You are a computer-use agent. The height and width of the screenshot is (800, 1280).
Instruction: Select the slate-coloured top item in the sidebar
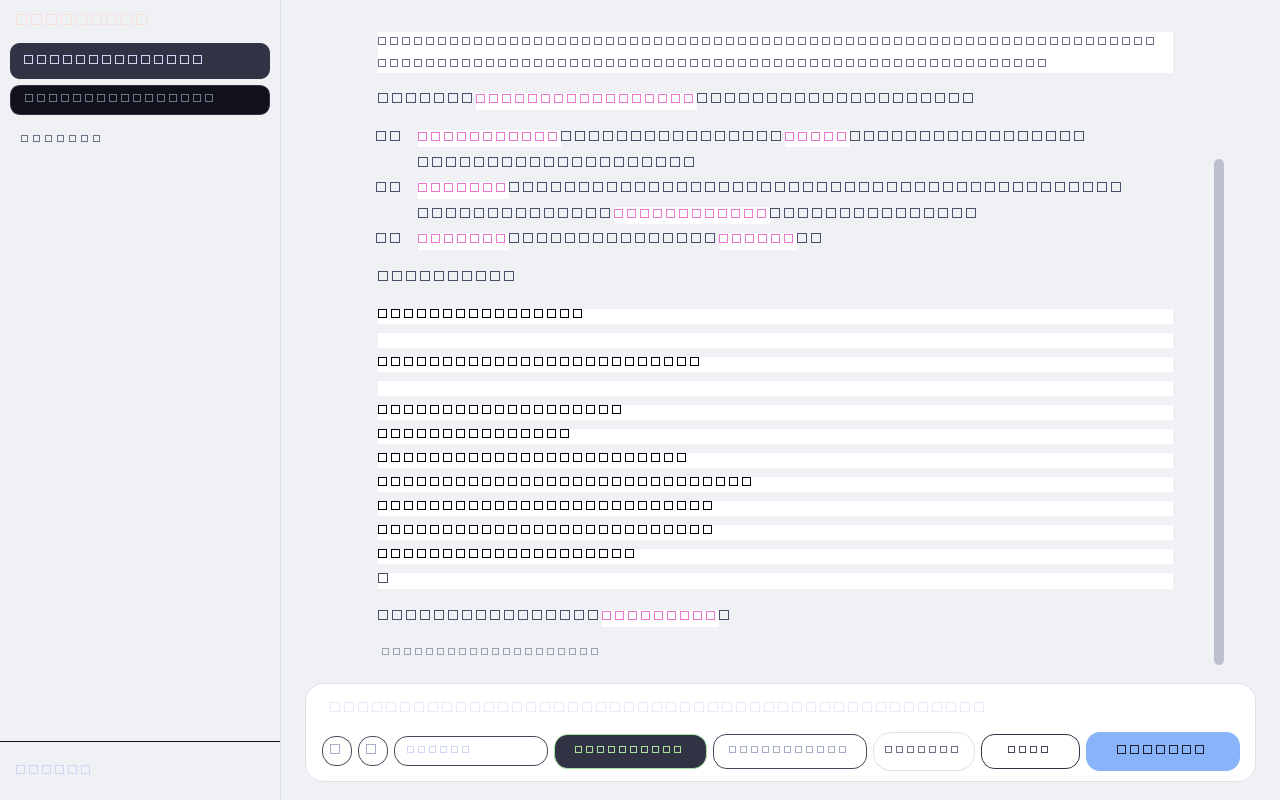[140, 61]
